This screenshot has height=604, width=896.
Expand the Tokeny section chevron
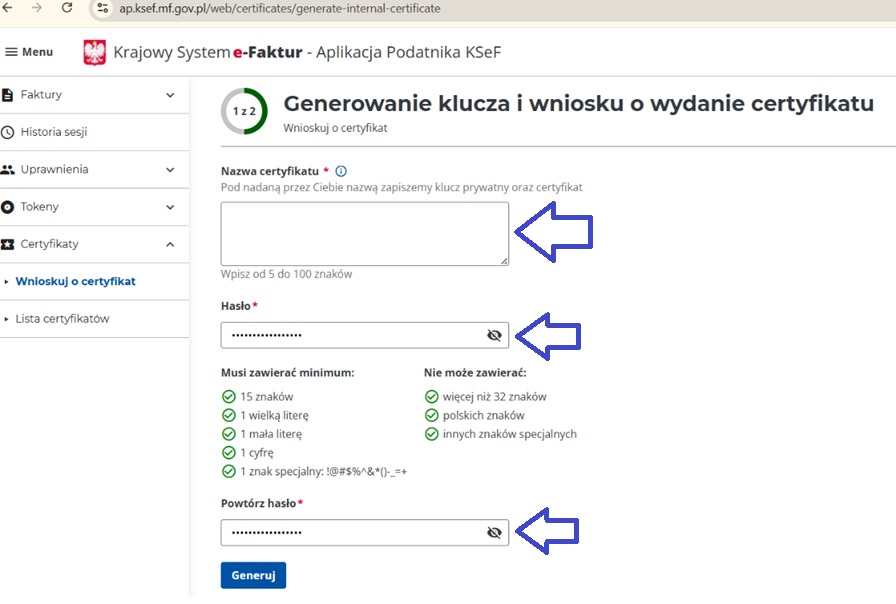point(170,207)
